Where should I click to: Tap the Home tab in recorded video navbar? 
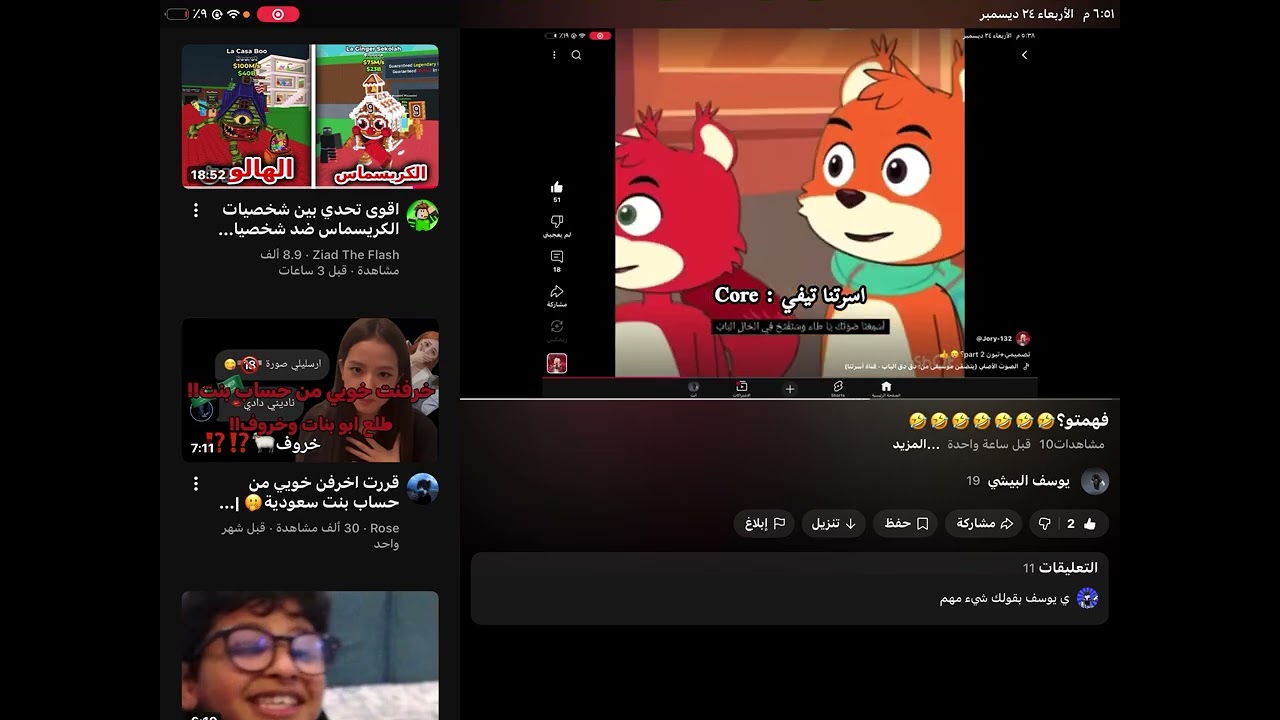click(885, 389)
